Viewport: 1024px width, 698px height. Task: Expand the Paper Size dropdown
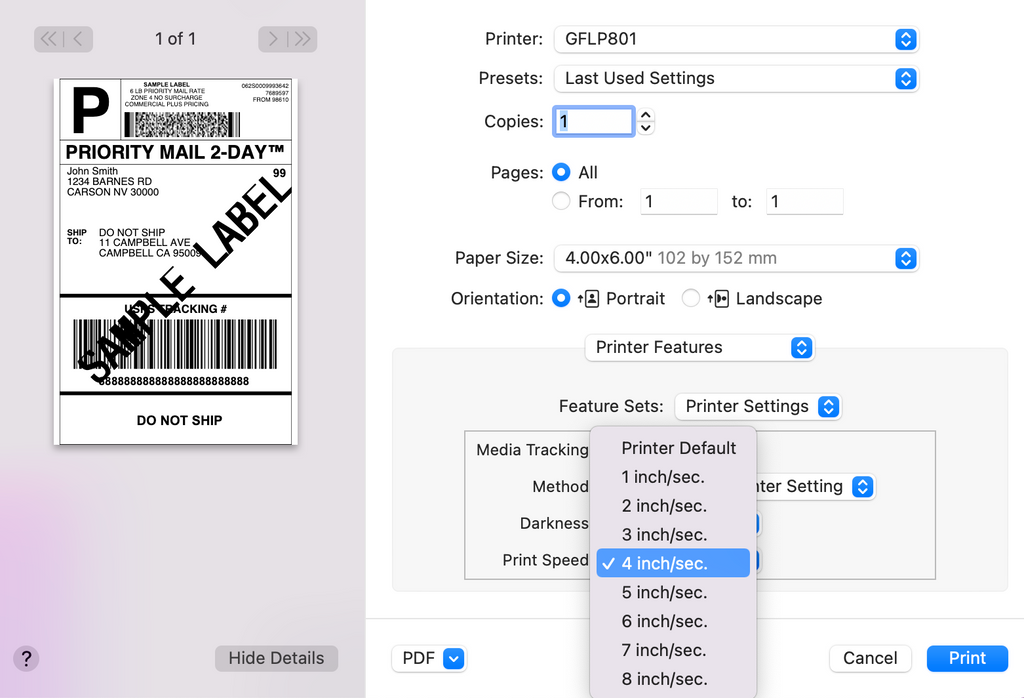[735, 258]
